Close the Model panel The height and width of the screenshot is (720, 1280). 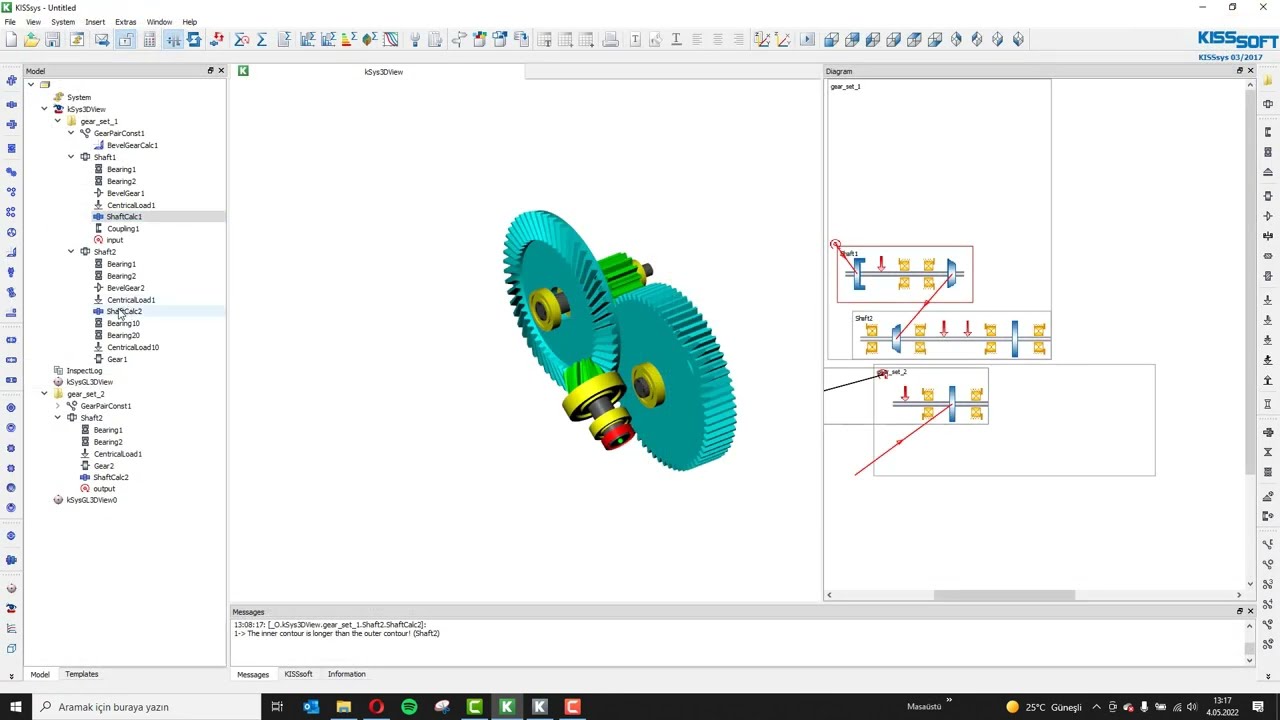(221, 71)
